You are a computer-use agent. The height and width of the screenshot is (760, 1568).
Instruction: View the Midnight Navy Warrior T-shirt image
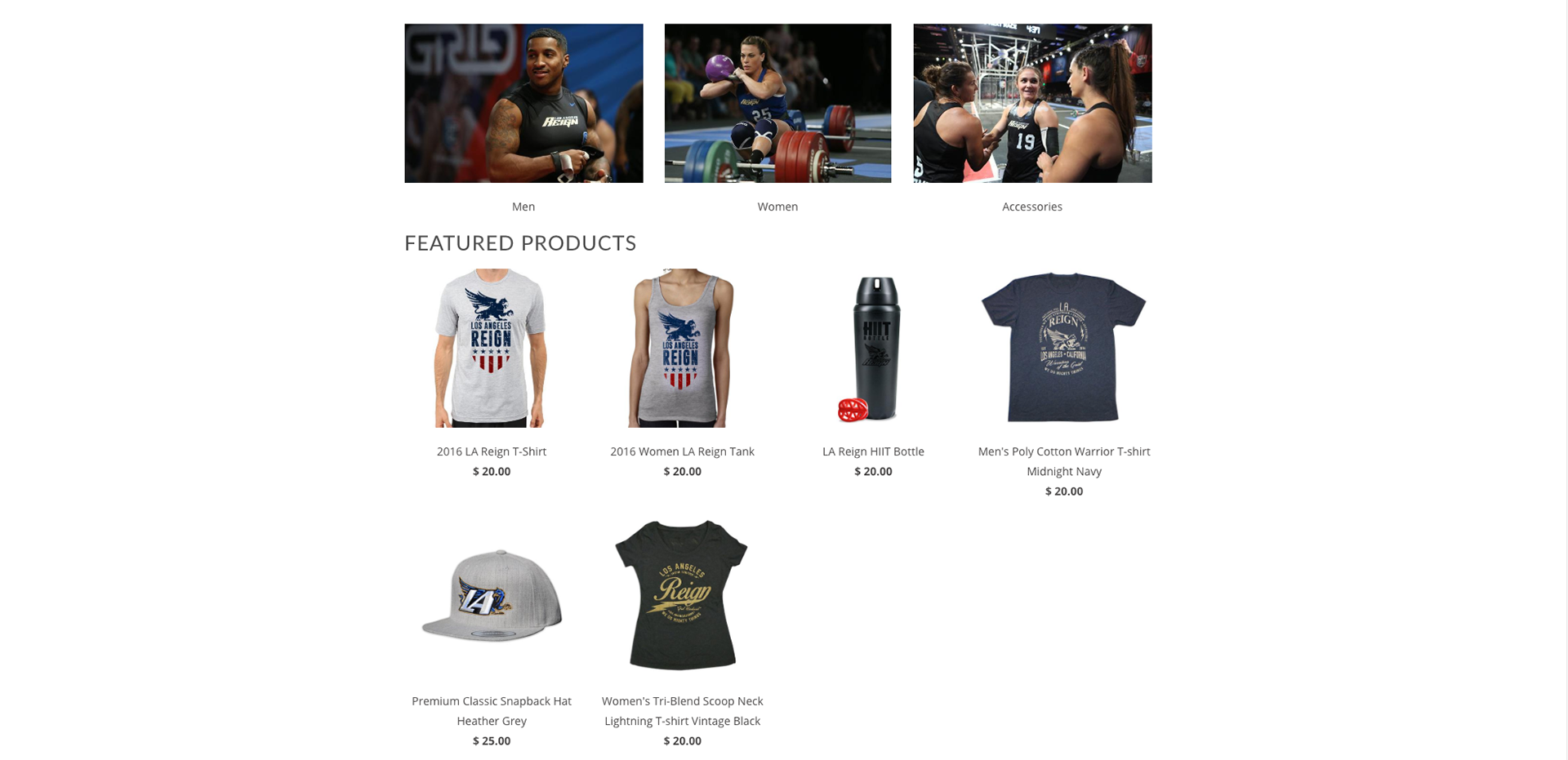click(1063, 348)
